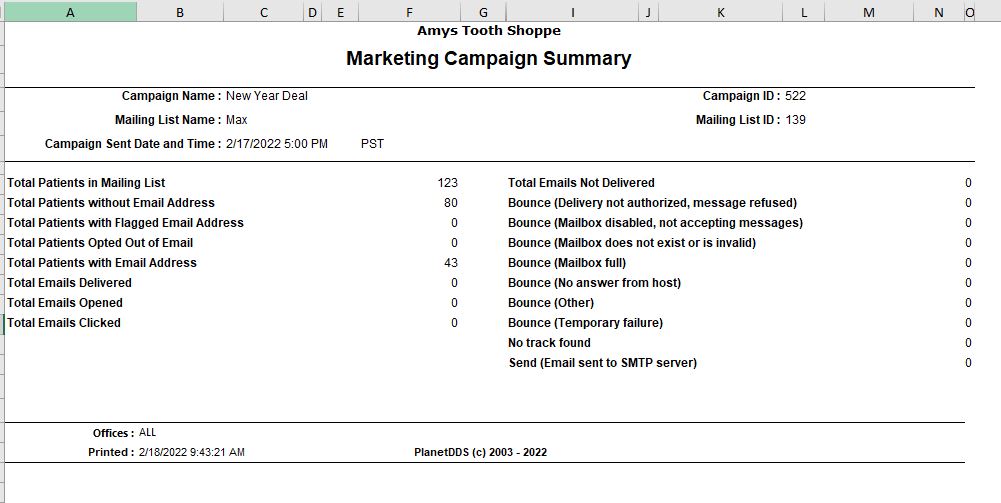Click the PlanetDDS copyright footer cell
The height and width of the screenshot is (503, 1001).
point(481,452)
